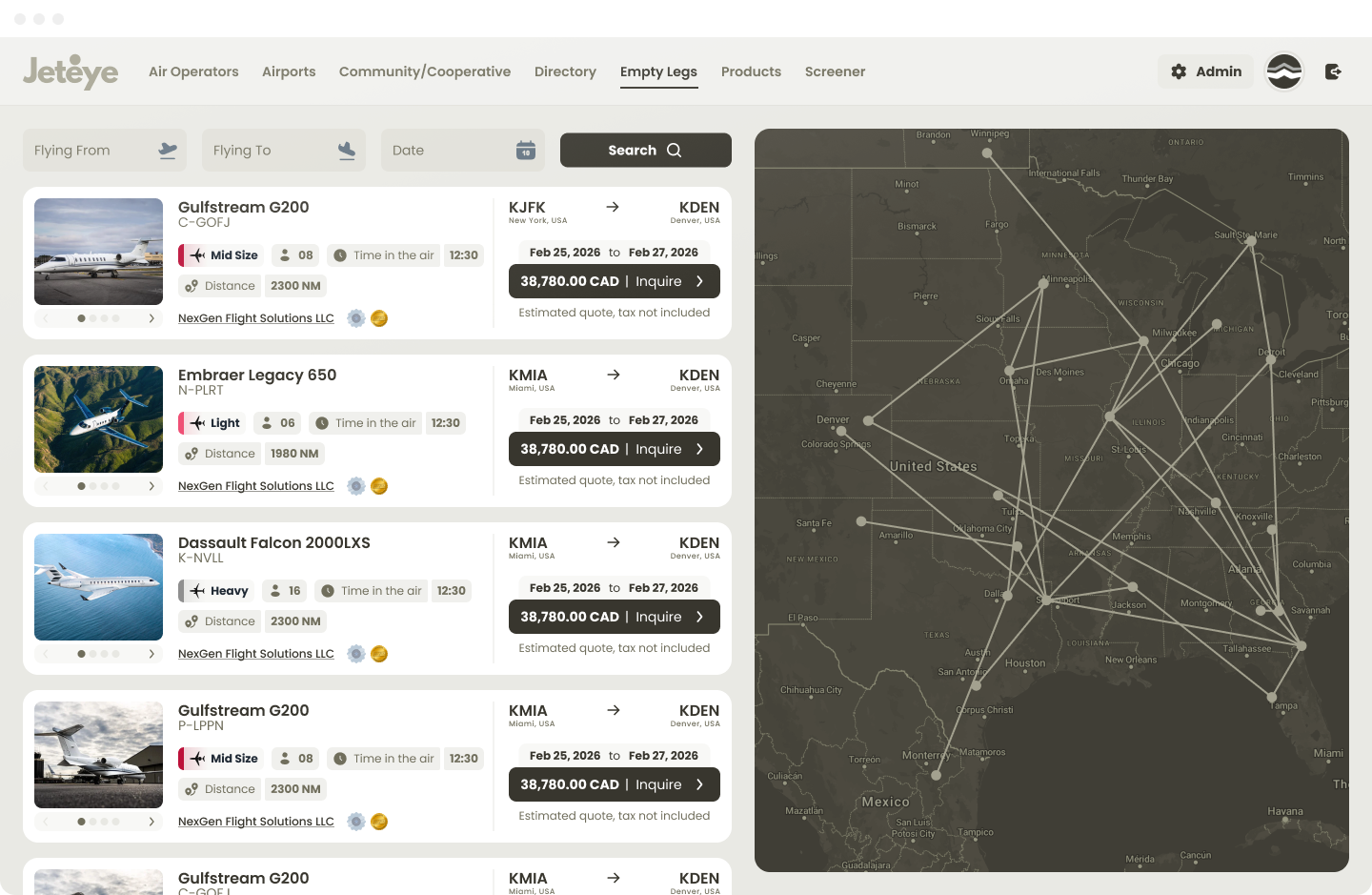Open the Embraer Legacy 650 photo
This screenshot has height=895, width=1372.
pos(99,419)
